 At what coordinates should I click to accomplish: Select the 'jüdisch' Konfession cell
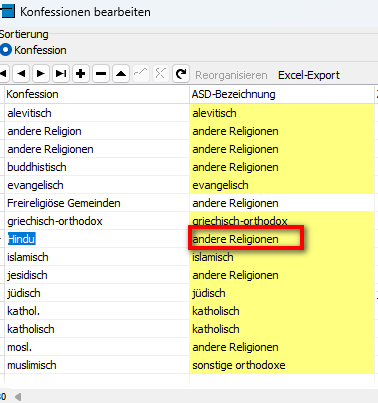point(97,293)
